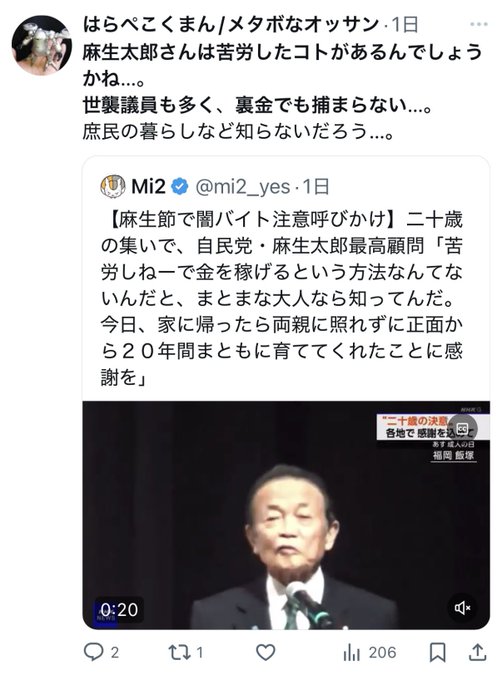
Task: Open the reply comments icon
Action: tap(93, 652)
